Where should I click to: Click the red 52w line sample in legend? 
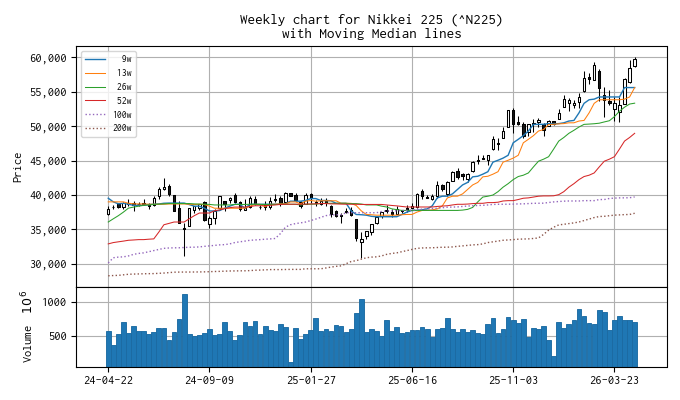coord(95,101)
